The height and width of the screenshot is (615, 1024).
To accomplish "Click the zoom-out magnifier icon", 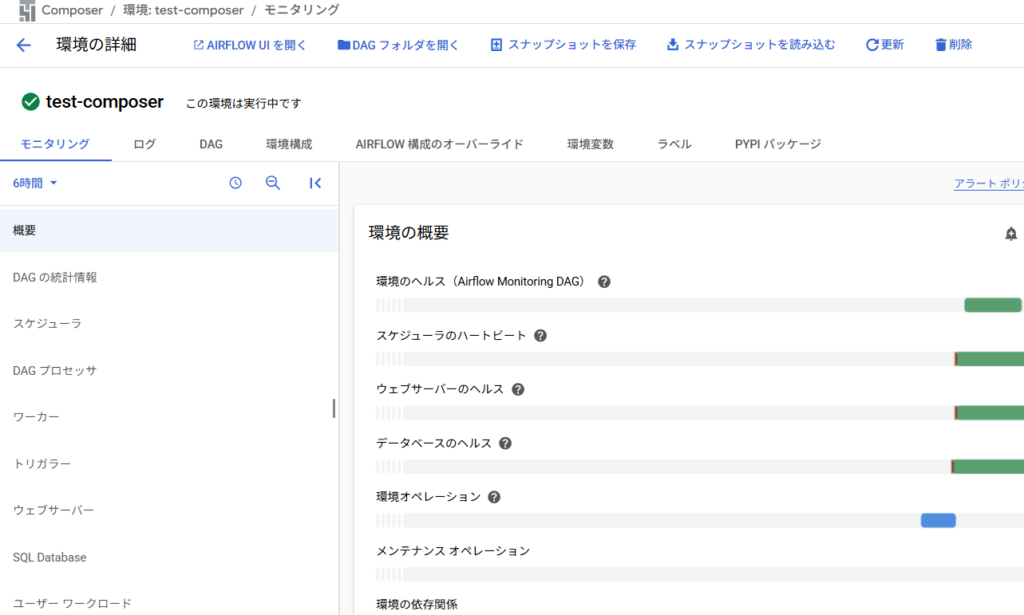I will 273,183.
